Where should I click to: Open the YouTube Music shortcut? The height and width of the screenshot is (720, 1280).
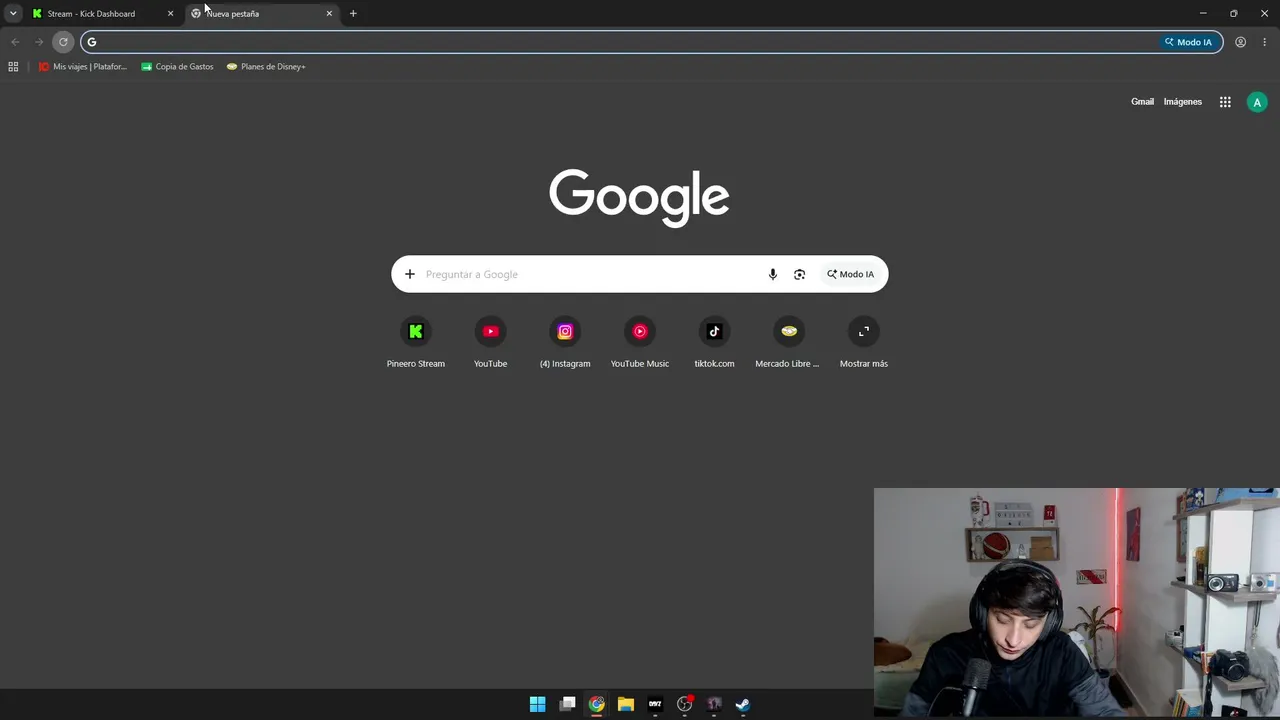[x=640, y=342]
